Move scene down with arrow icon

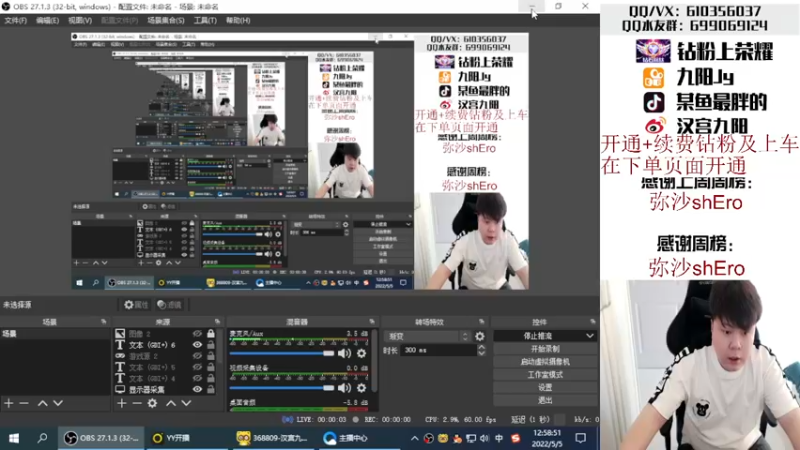tap(58, 403)
